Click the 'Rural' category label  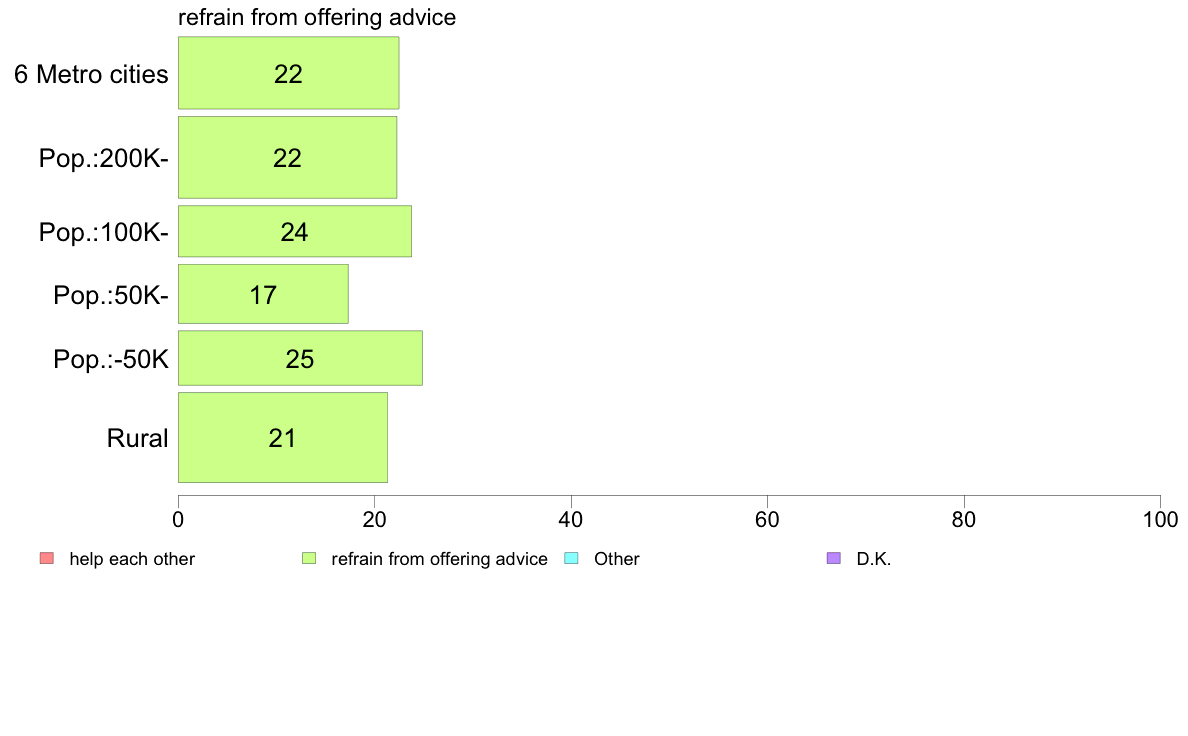137,438
